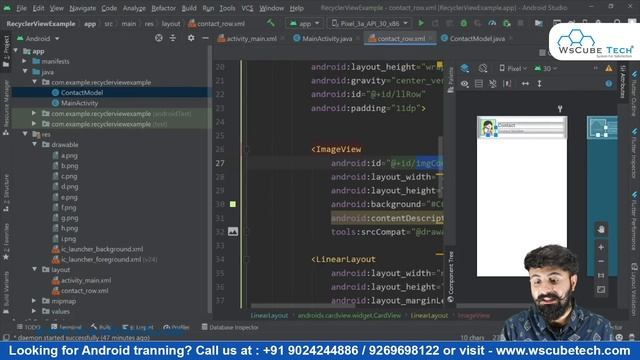
Task: Click the blue info icon in design toolbar
Action: point(609,83)
